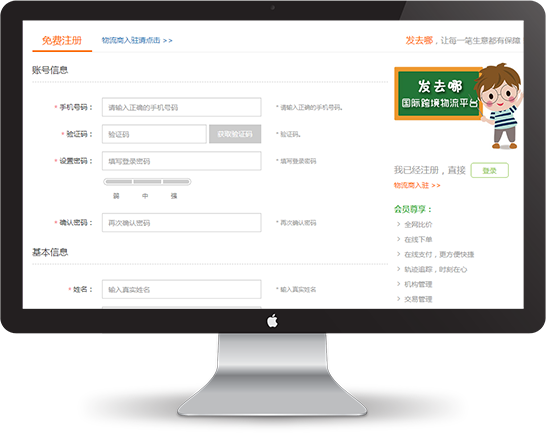This screenshot has height=433, width=546.
Task: Click the 确认密码 input field
Action: click(x=181, y=223)
